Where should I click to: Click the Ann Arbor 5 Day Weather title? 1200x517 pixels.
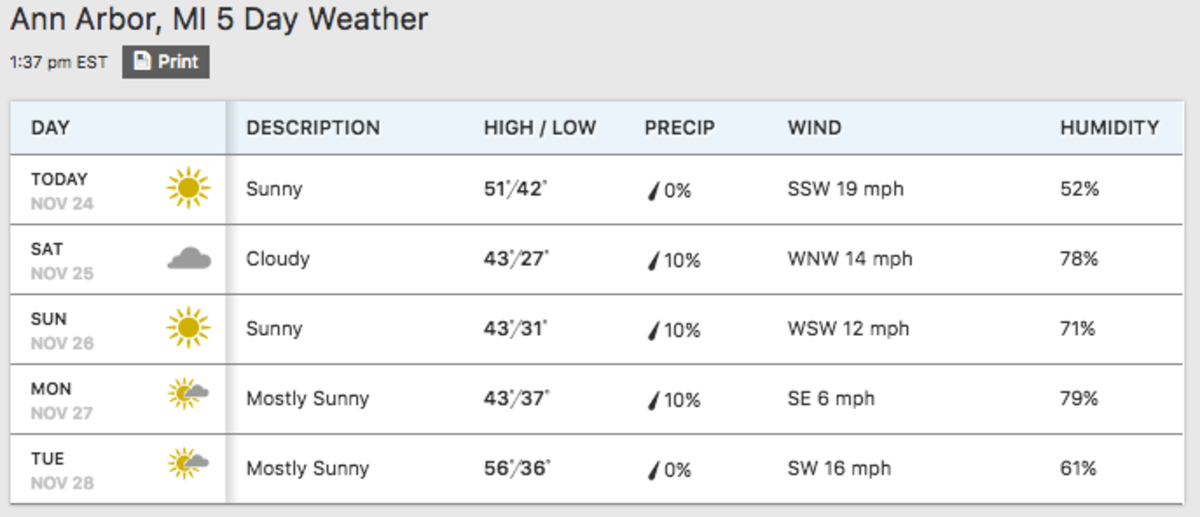219,19
